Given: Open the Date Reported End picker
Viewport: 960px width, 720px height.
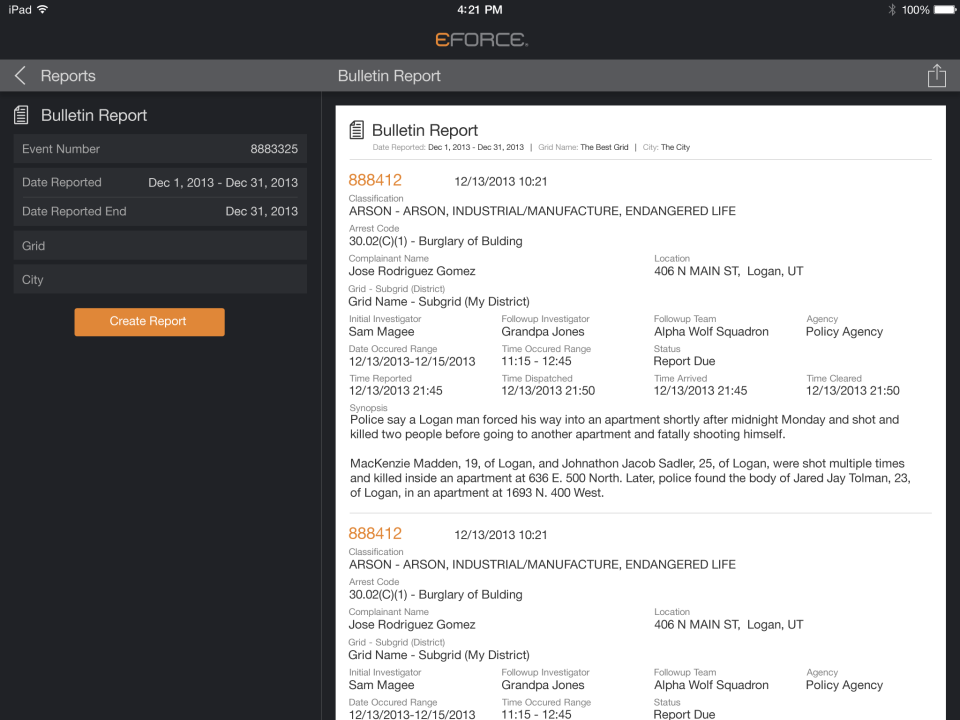Looking at the screenshot, I should click(160, 211).
